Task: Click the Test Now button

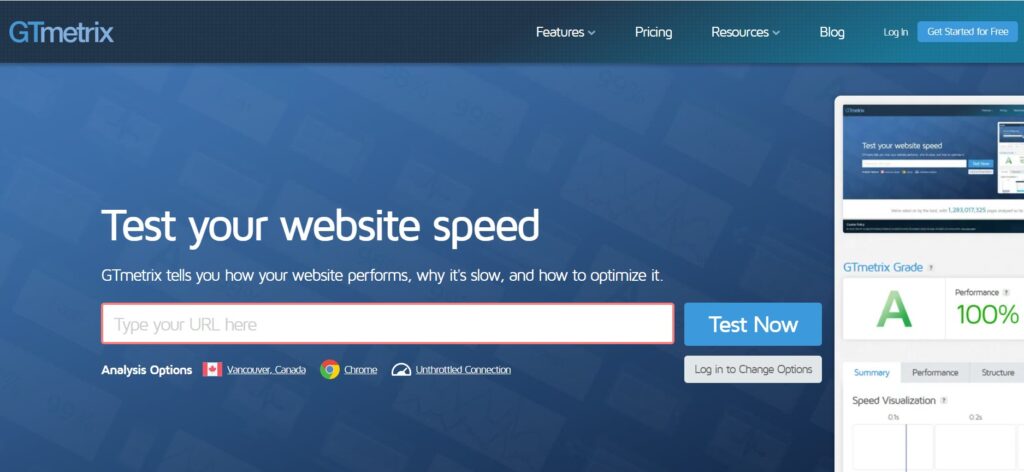Action: click(x=753, y=324)
